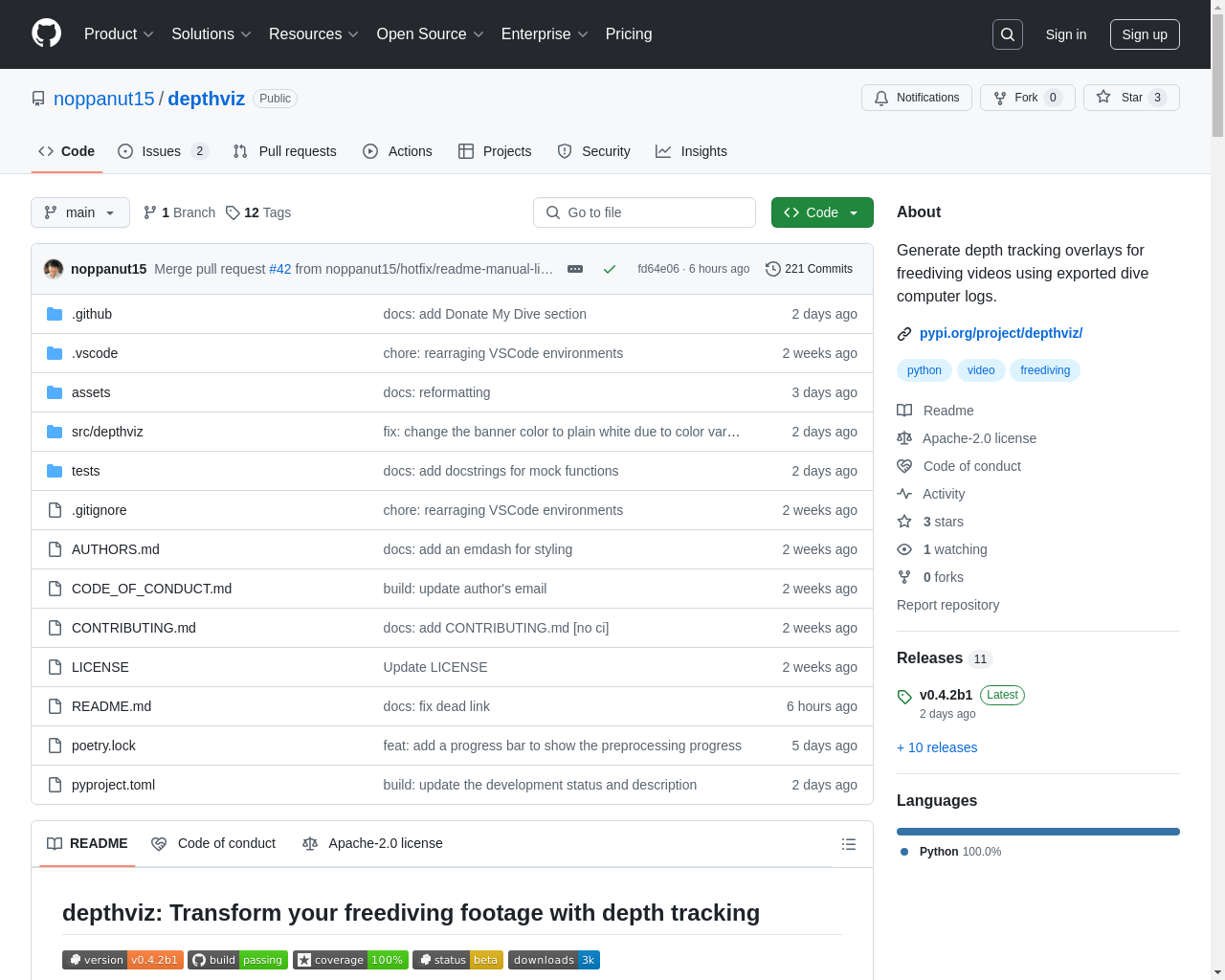Click the assets folder icon
1225x980 pixels.
coord(55,392)
